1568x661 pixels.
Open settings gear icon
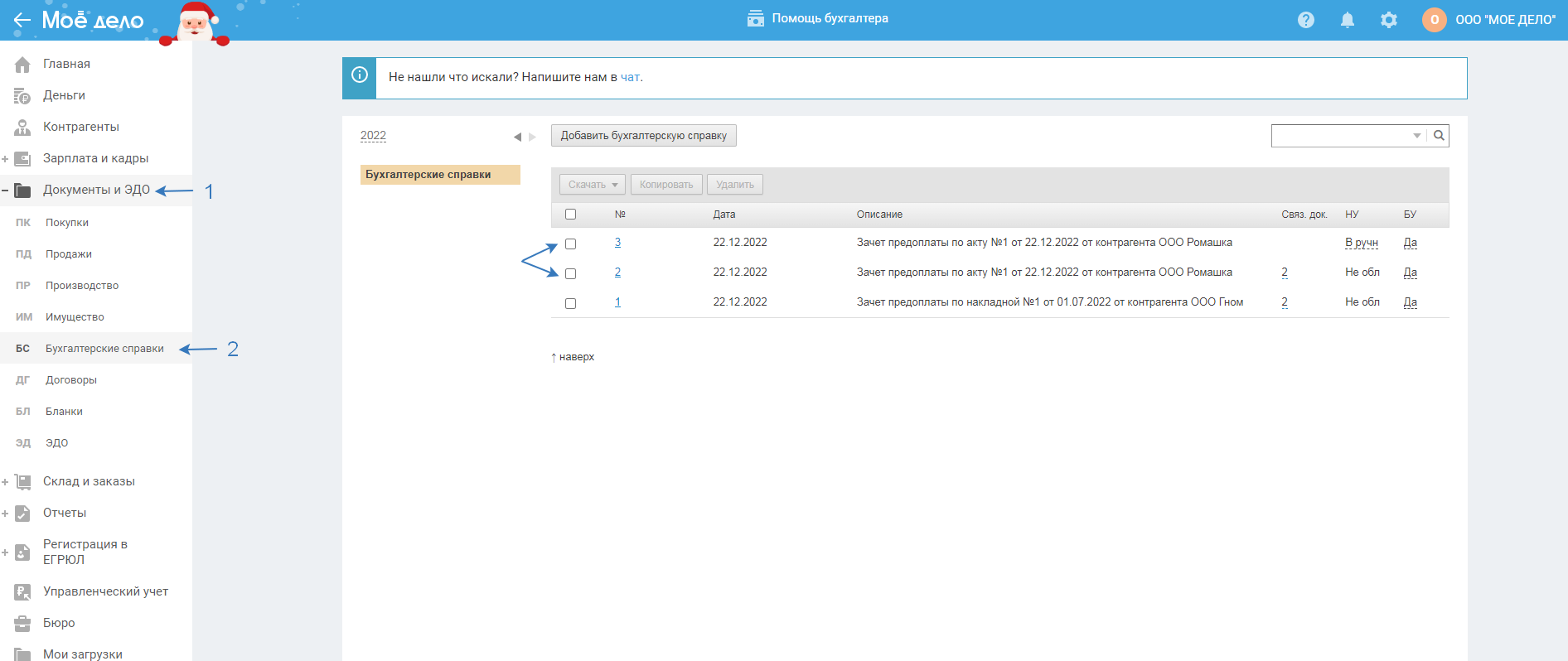pyautogui.click(x=1389, y=20)
